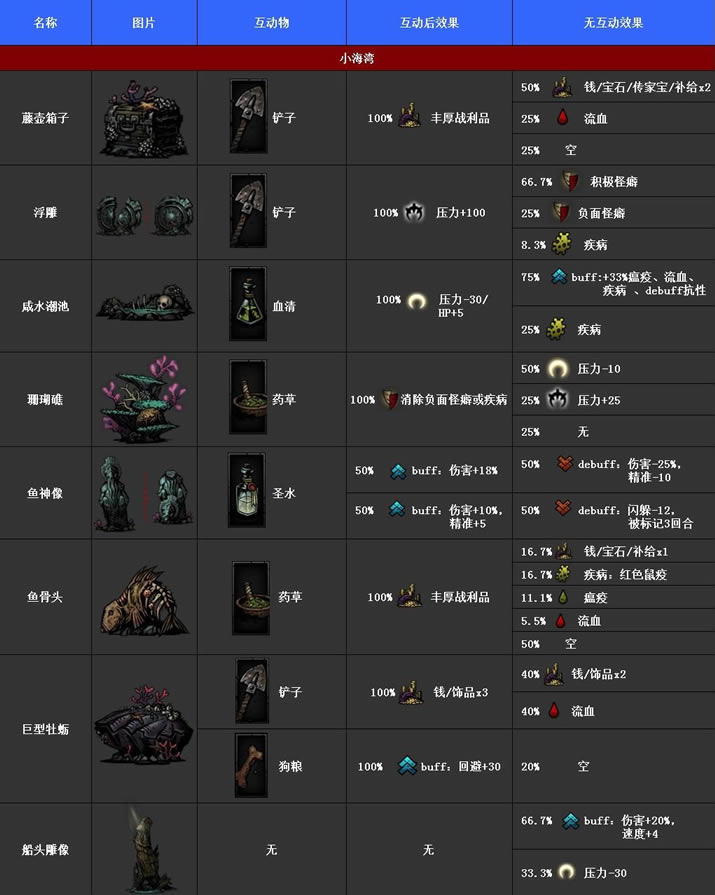This screenshot has width=715, height=895.
Task: Click the 钱/宝石/补给x1 text
Action: [x=625, y=551]
